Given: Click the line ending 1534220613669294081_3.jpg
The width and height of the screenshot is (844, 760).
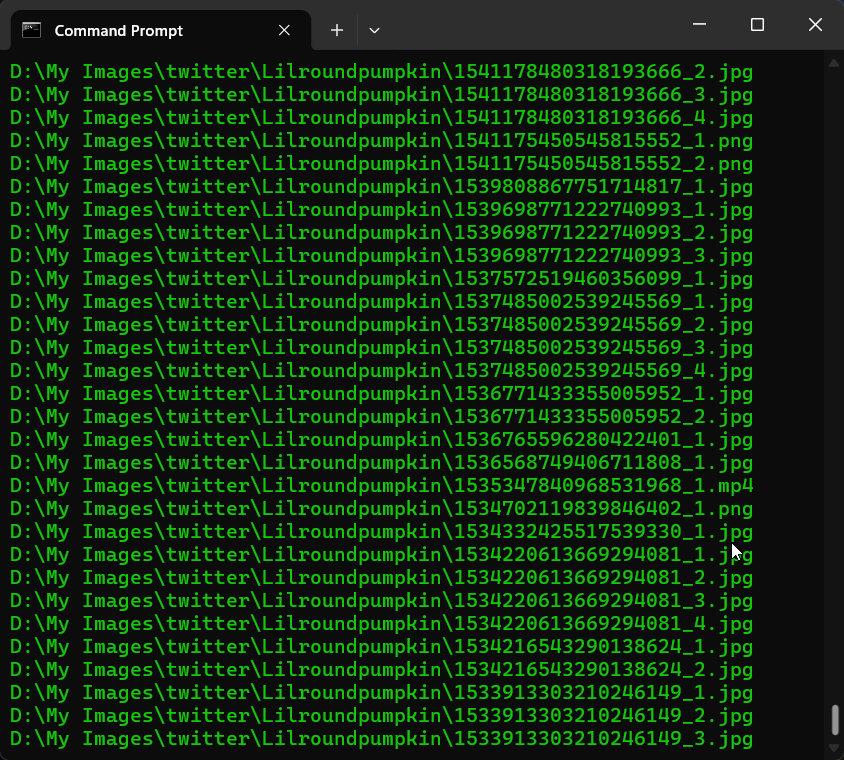Looking at the screenshot, I should tap(381, 601).
